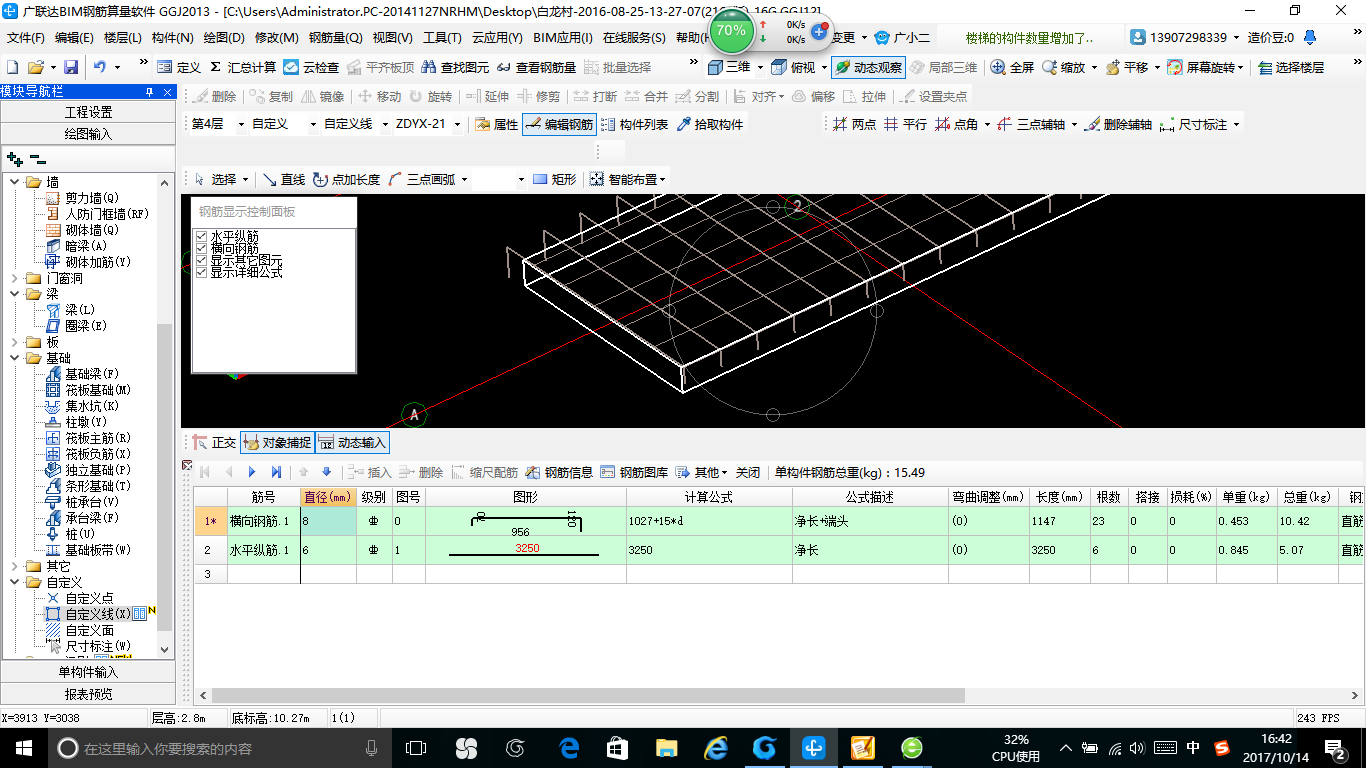Screen dimensions: 1366x768
Task: Click 报表预览 navigation button
Action: click(88, 693)
